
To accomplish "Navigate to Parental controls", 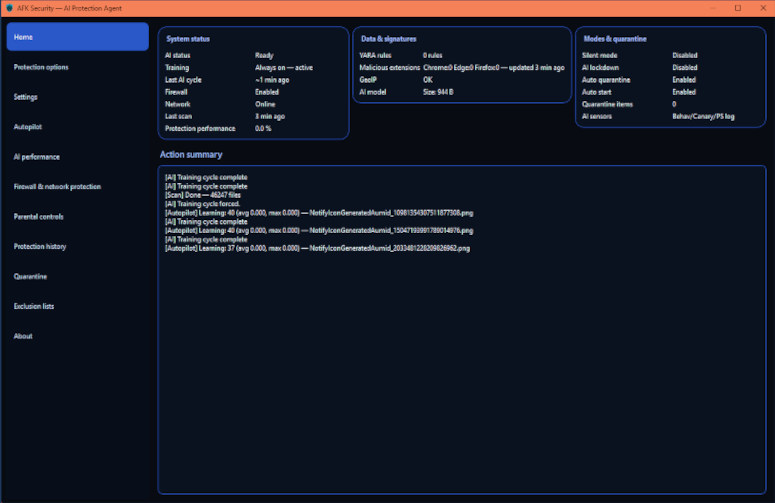I will 77,217.
